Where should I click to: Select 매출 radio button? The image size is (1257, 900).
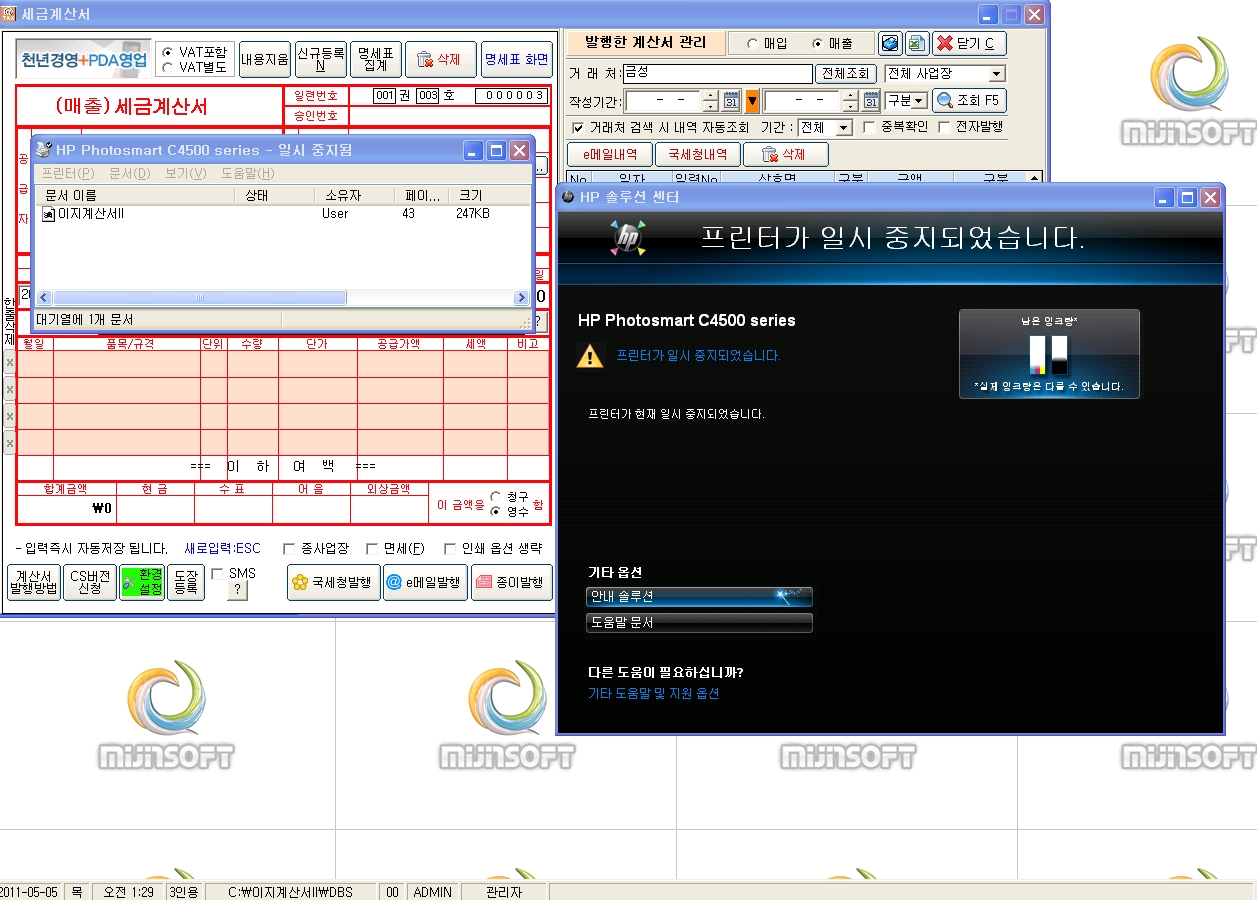[x=818, y=44]
